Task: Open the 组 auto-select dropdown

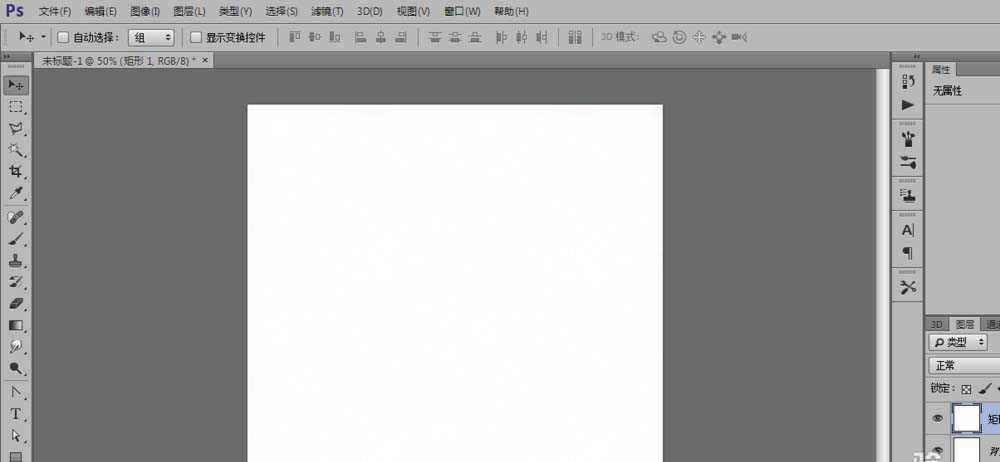Action: tap(151, 37)
